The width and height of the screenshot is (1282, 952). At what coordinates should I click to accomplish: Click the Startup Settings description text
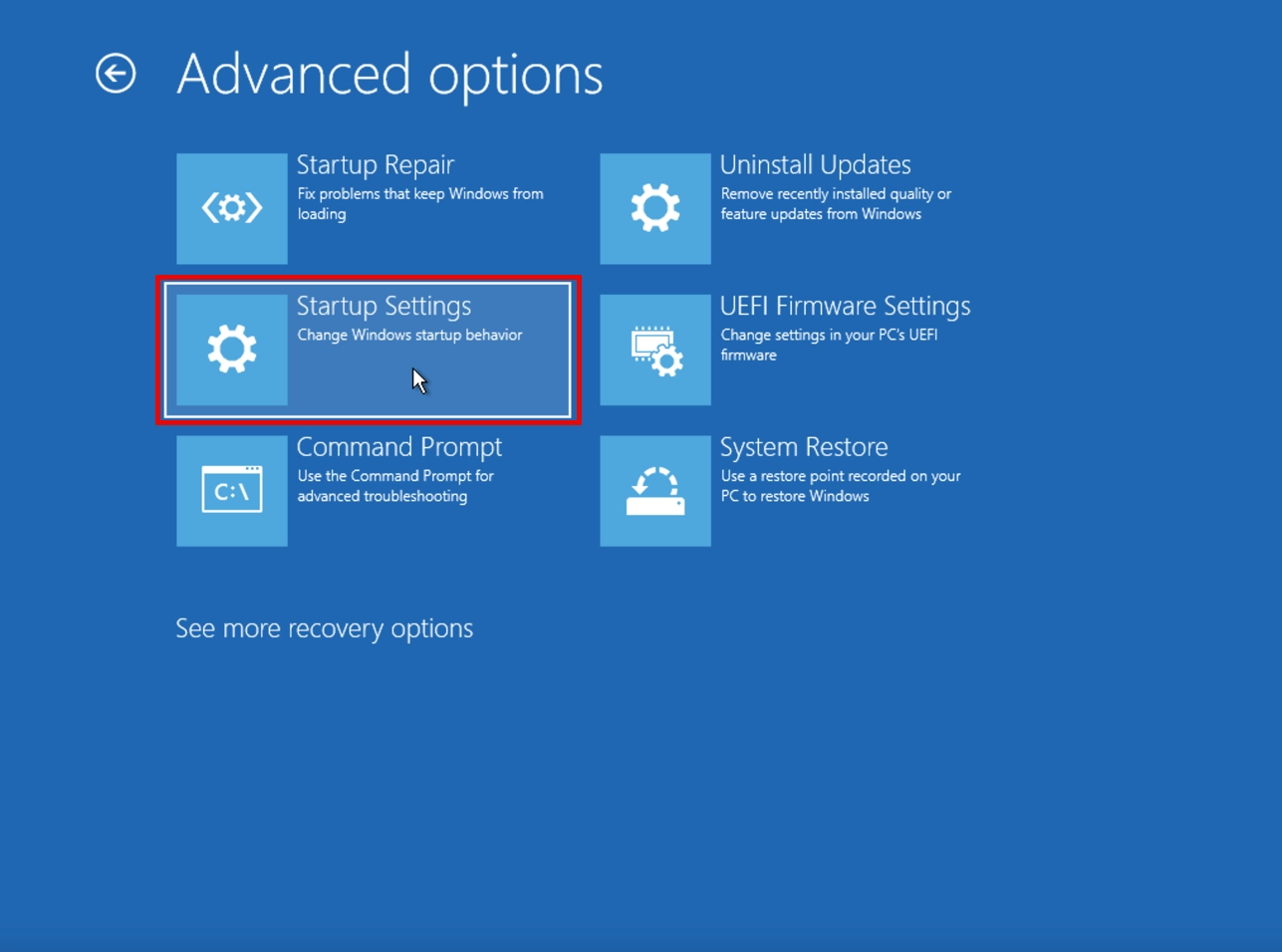pos(409,335)
